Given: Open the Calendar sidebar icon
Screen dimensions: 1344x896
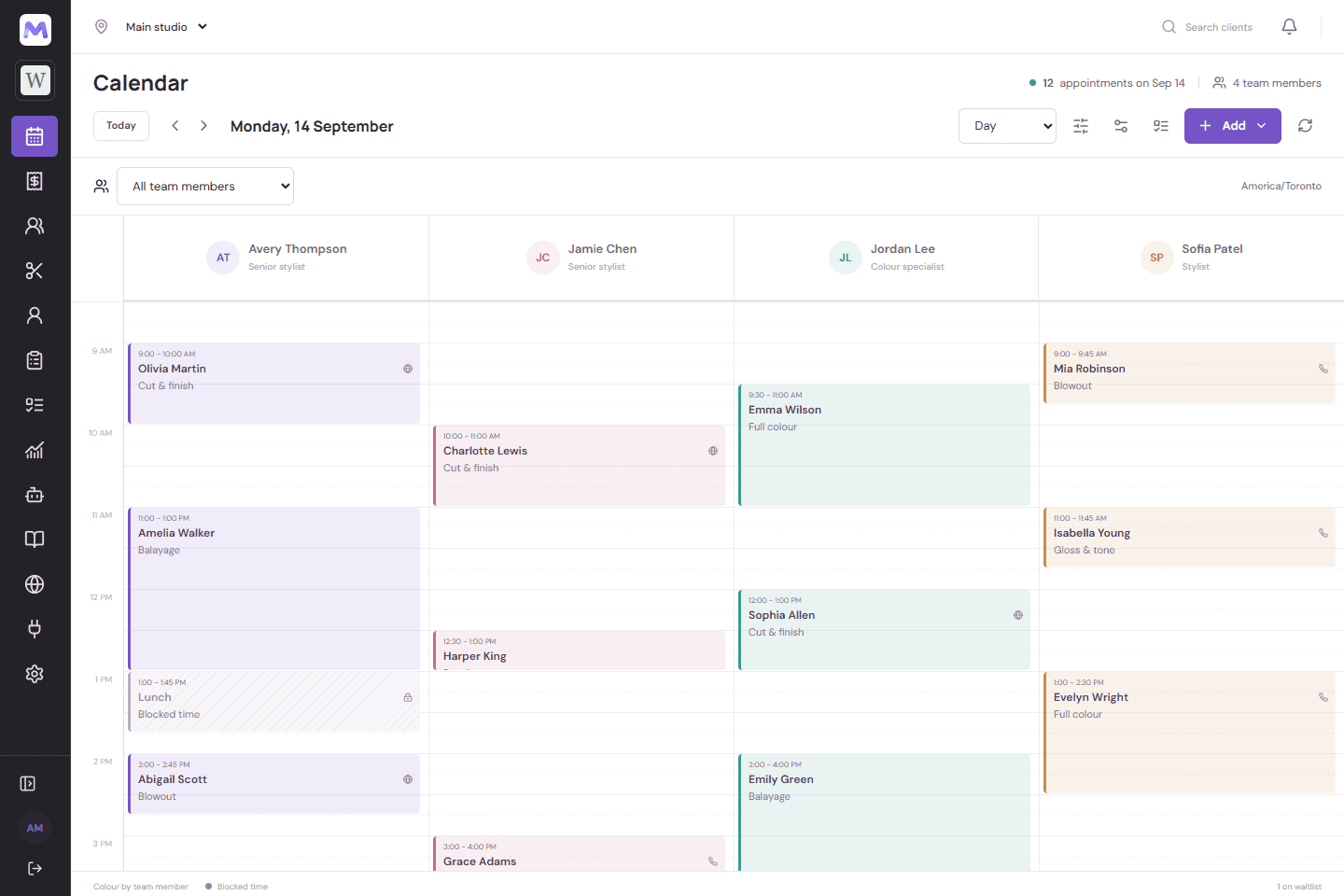Looking at the screenshot, I should click(35, 136).
